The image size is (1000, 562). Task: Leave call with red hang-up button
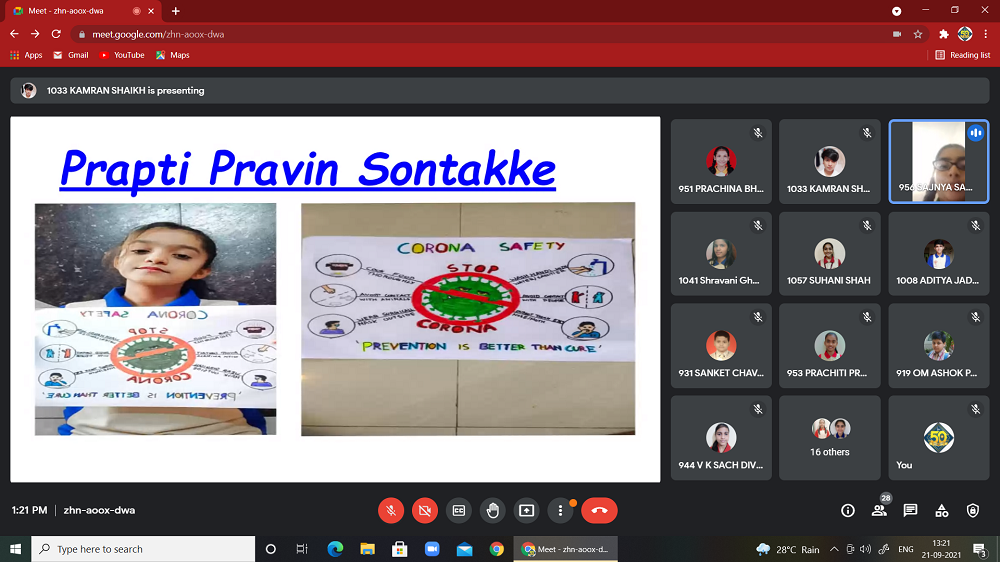click(x=599, y=510)
